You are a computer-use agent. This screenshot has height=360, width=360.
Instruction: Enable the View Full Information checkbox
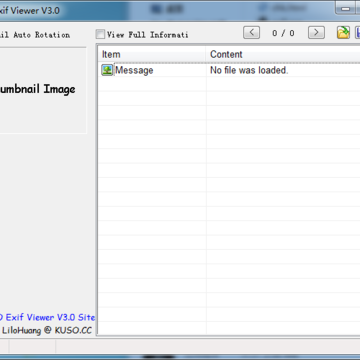click(x=100, y=34)
